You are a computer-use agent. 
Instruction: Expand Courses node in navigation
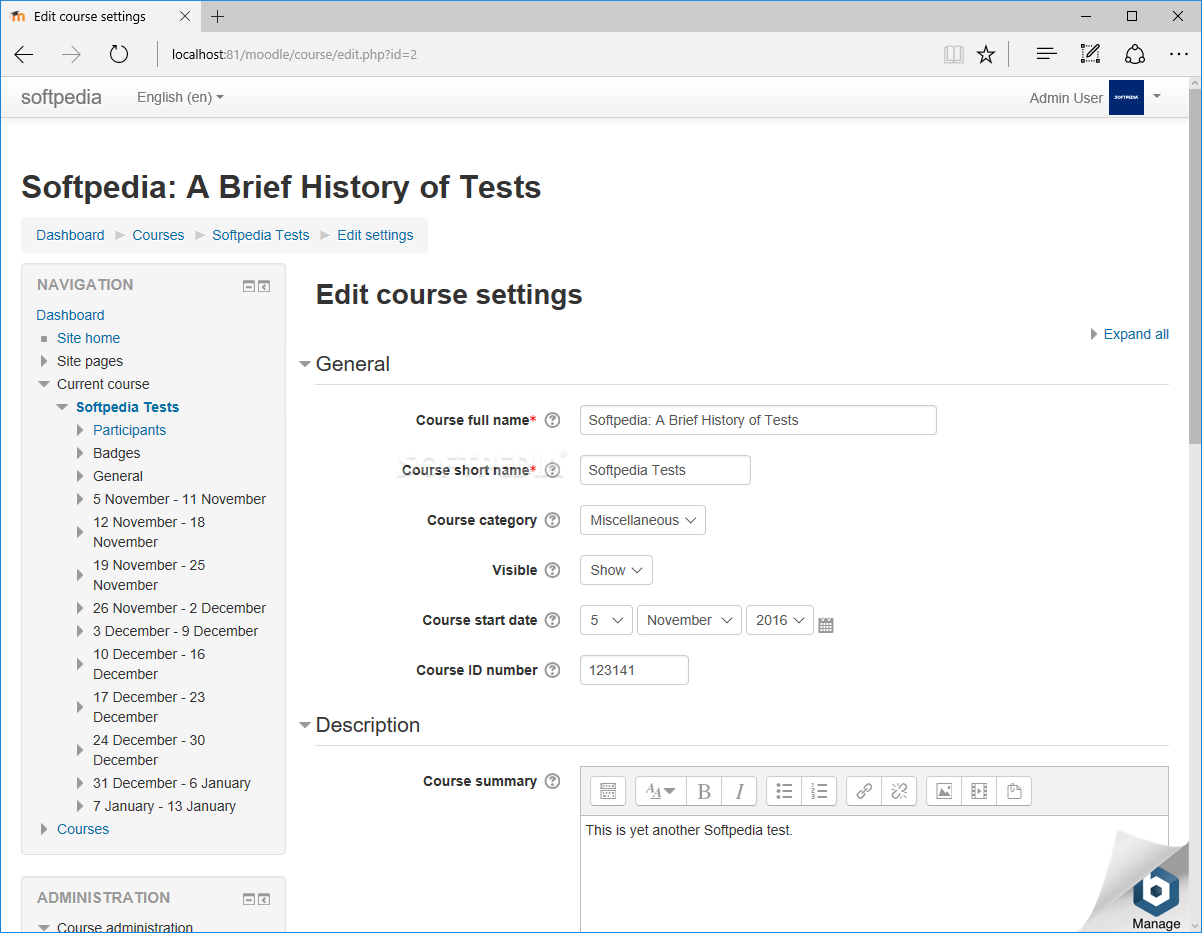coord(44,829)
